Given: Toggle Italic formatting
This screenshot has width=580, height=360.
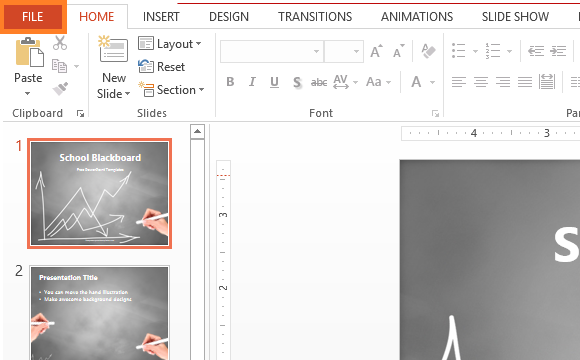Looking at the screenshot, I should point(252,82).
